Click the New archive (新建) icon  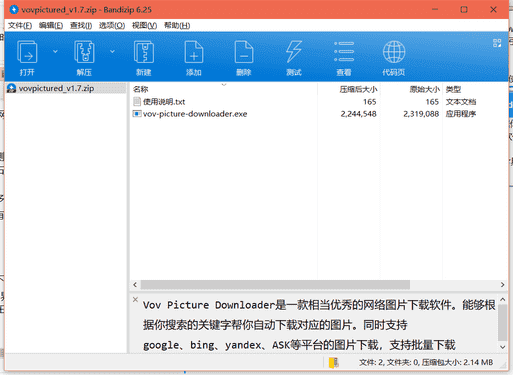(144, 52)
